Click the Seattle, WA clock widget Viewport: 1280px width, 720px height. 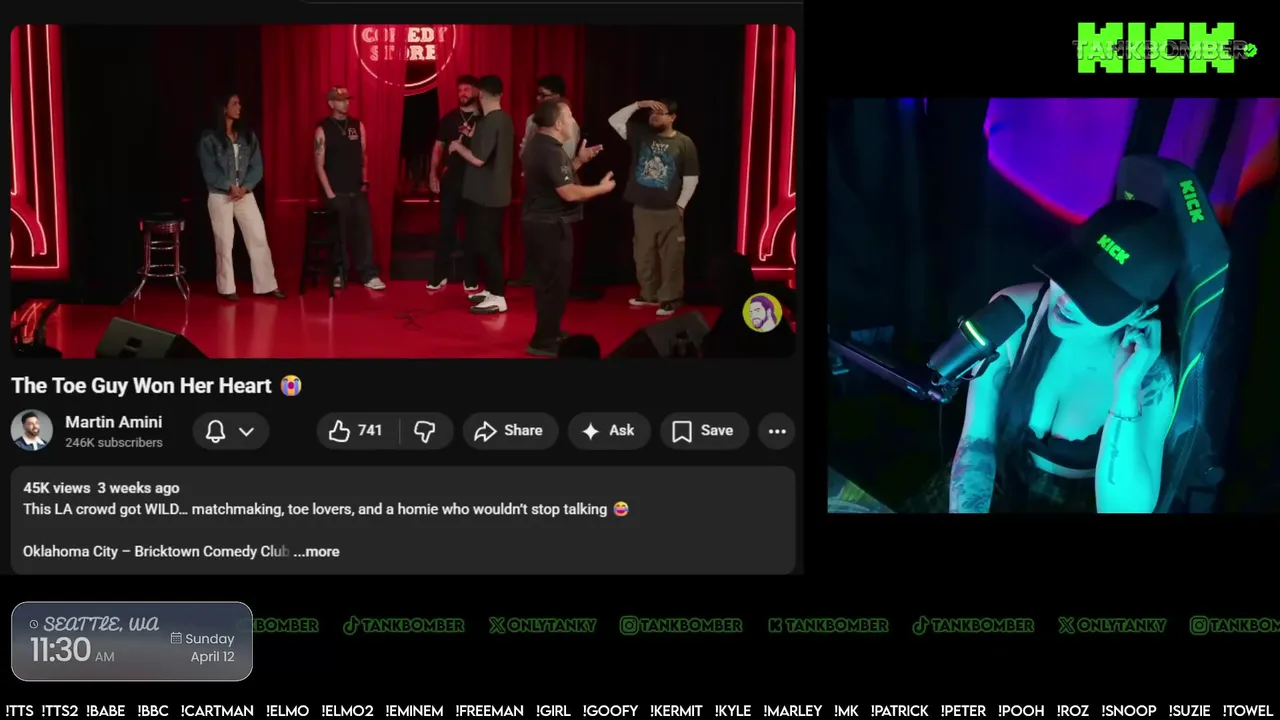pos(132,641)
